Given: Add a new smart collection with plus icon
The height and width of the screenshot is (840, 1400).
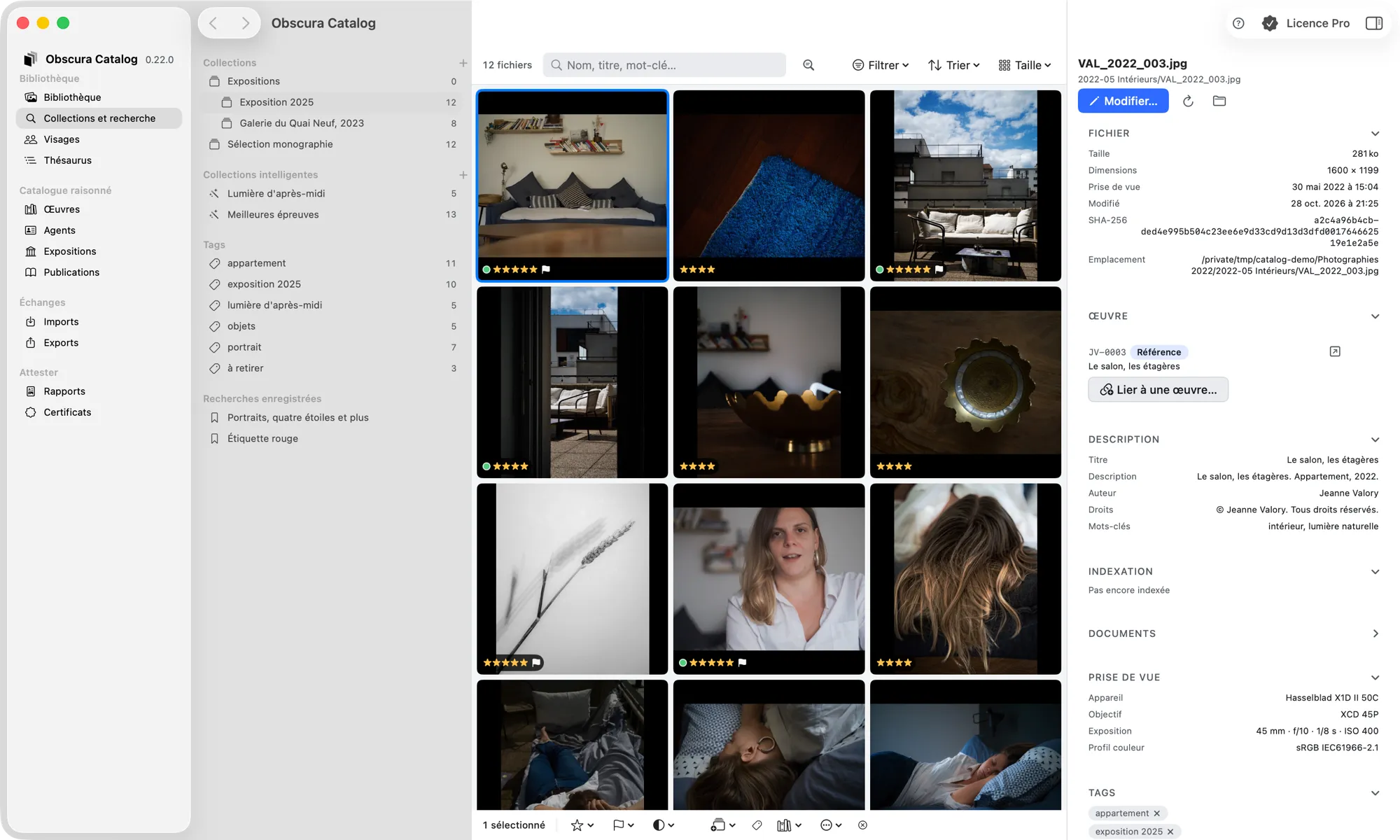Looking at the screenshot, I should coord(463,175).
